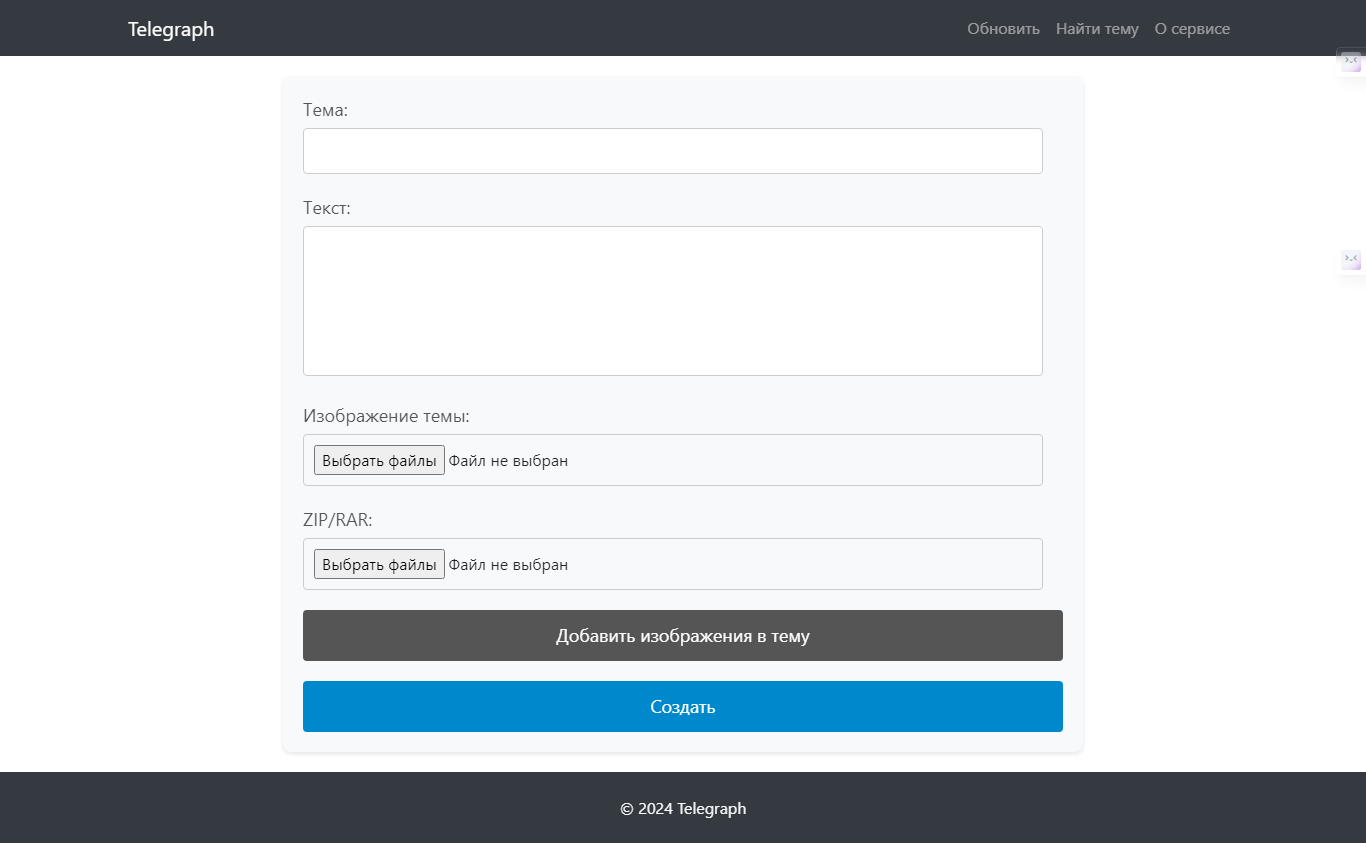Open the Найти тему navigation item
1366x844 pixels.
click(1097, 29)
